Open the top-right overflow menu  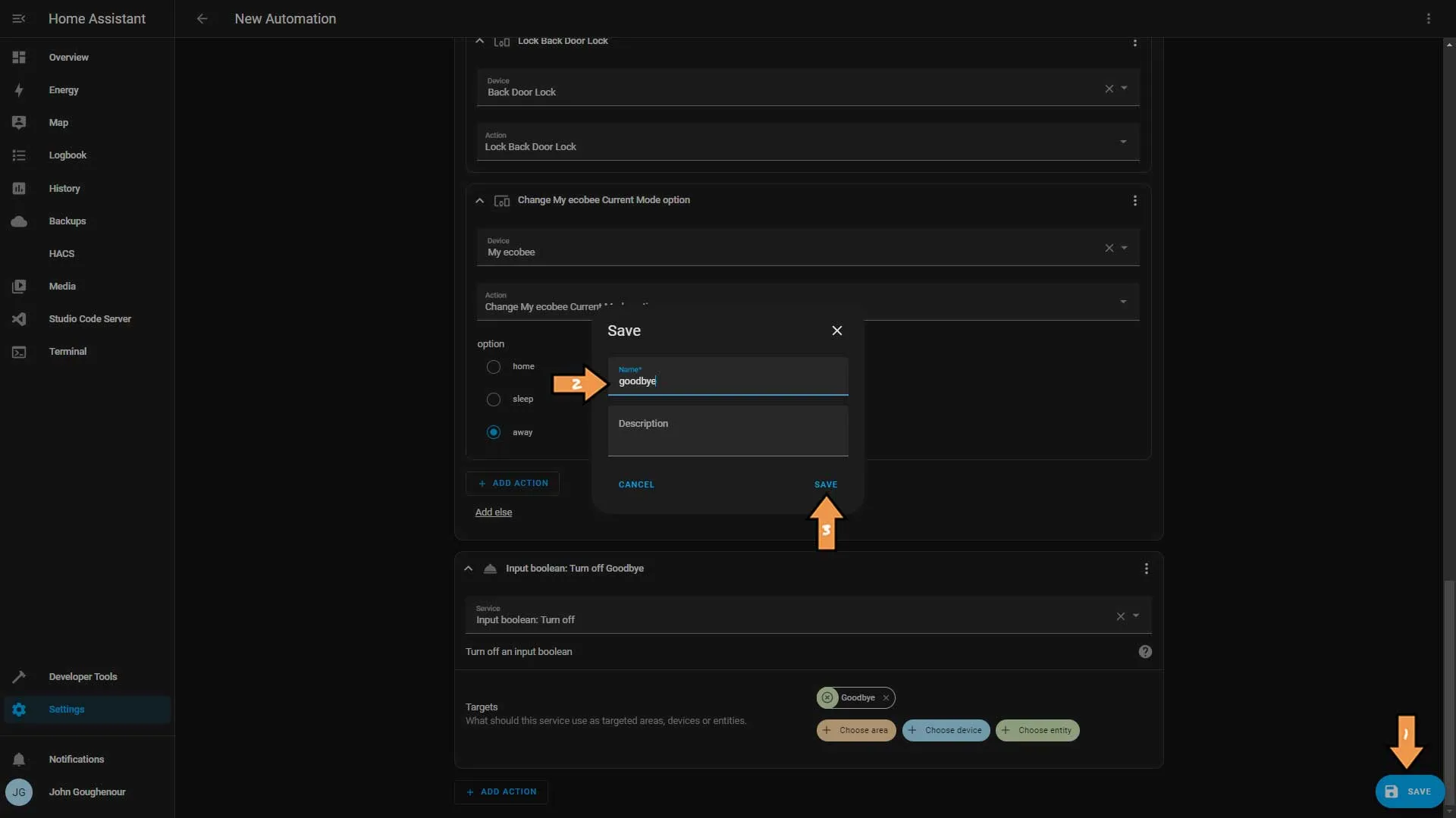[1428, 18]
